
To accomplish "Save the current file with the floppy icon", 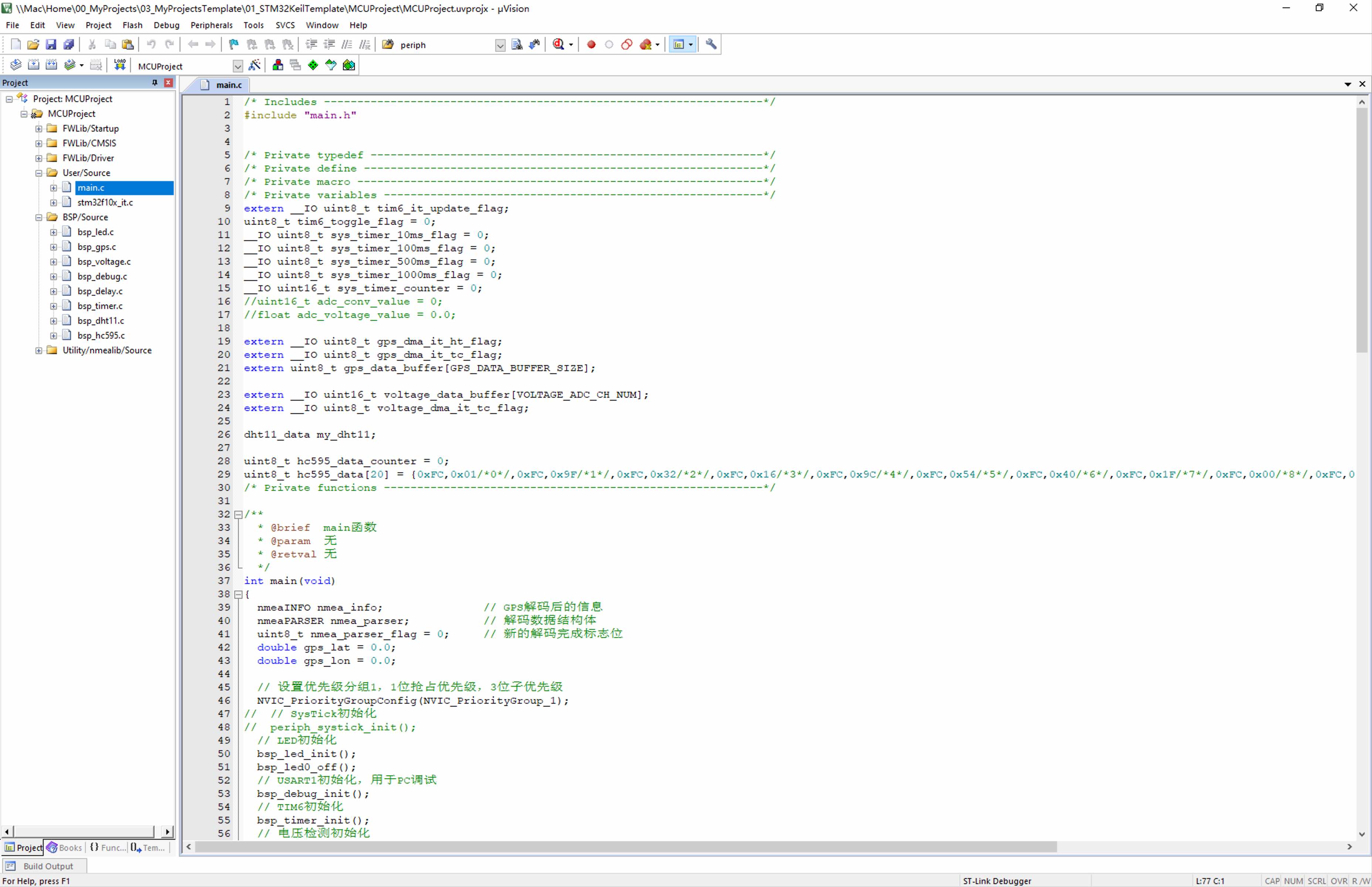I will point(51,44).
